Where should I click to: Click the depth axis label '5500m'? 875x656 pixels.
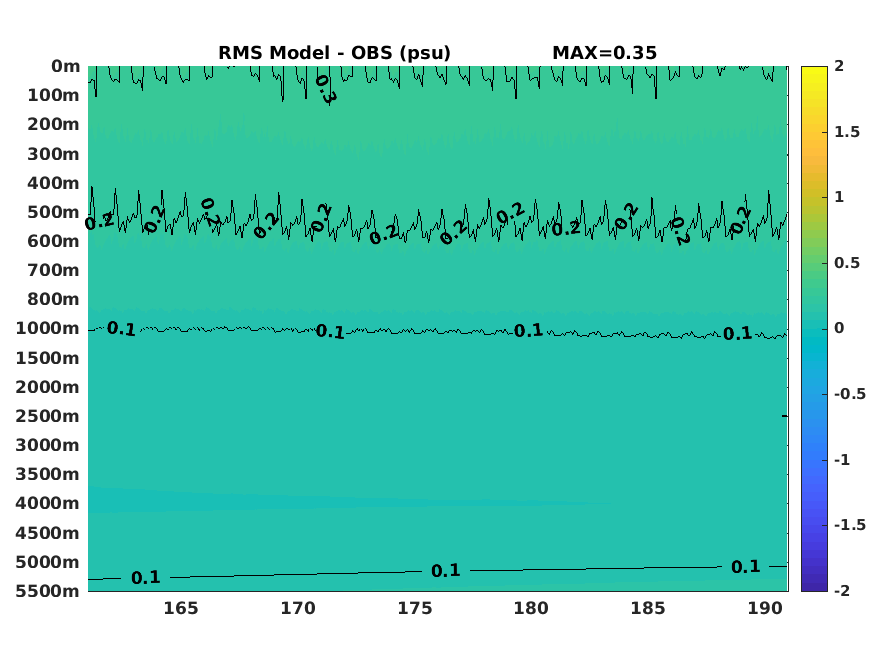[x=47, y=591]
